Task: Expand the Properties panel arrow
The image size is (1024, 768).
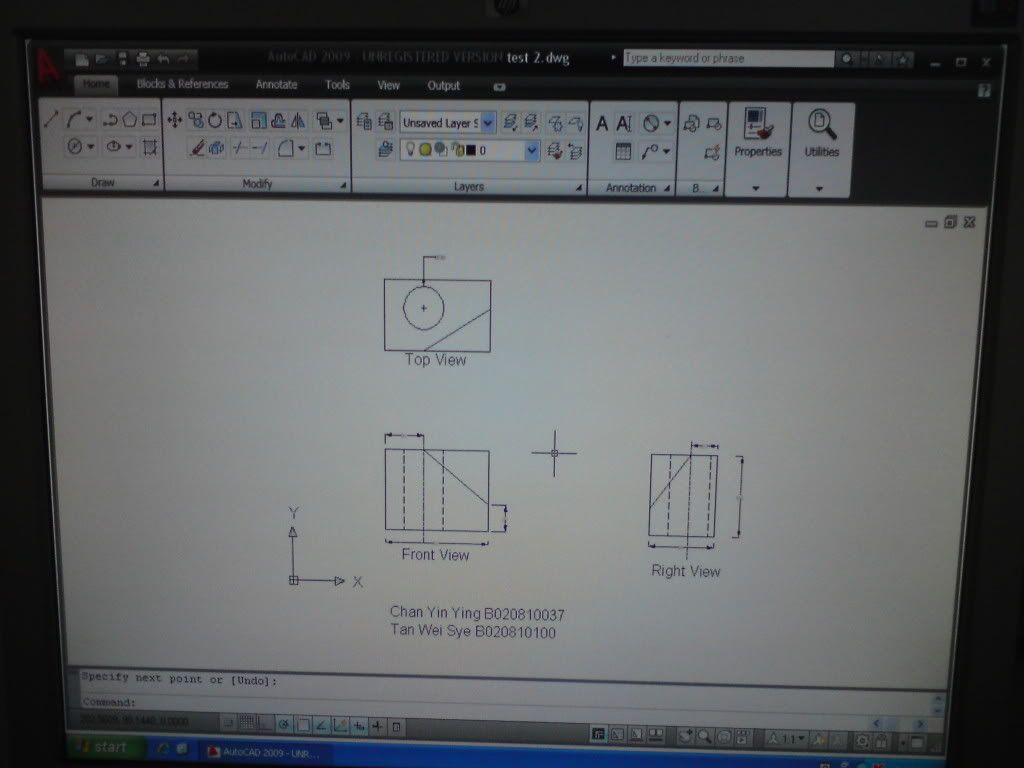Action: 756,189
